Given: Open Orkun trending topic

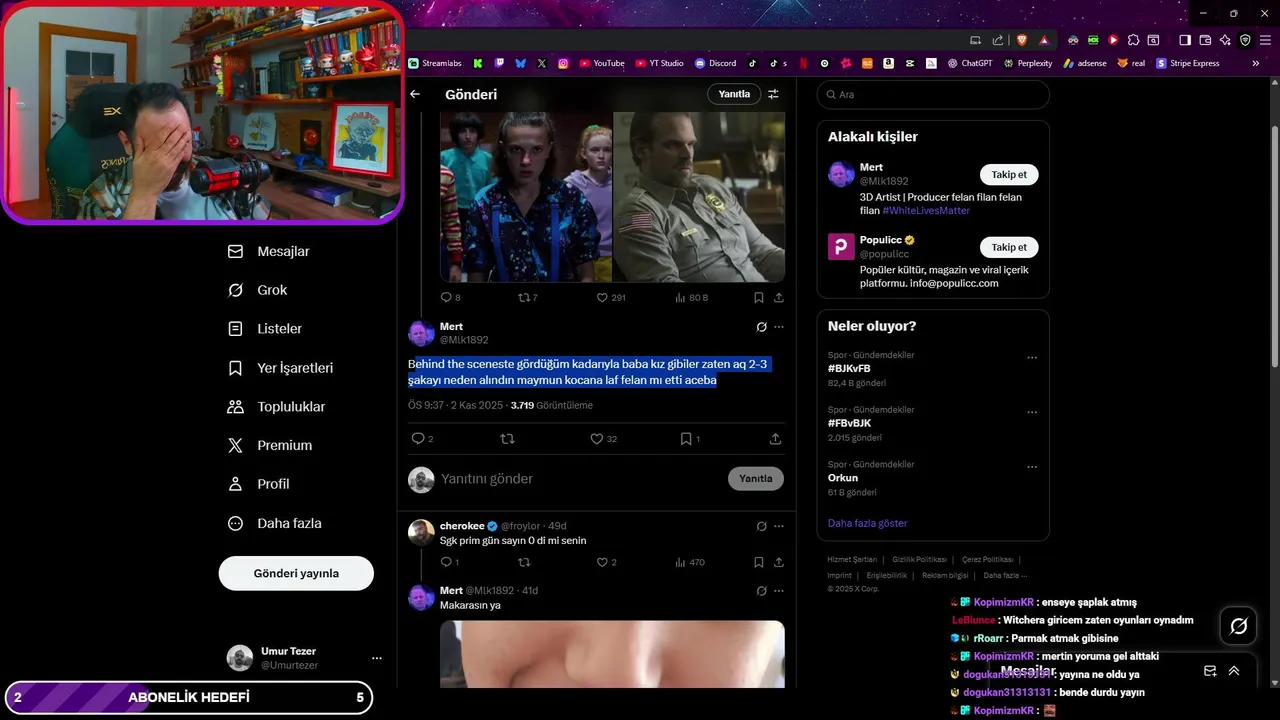Looking at the screenshot, I should tap(843, 478).
